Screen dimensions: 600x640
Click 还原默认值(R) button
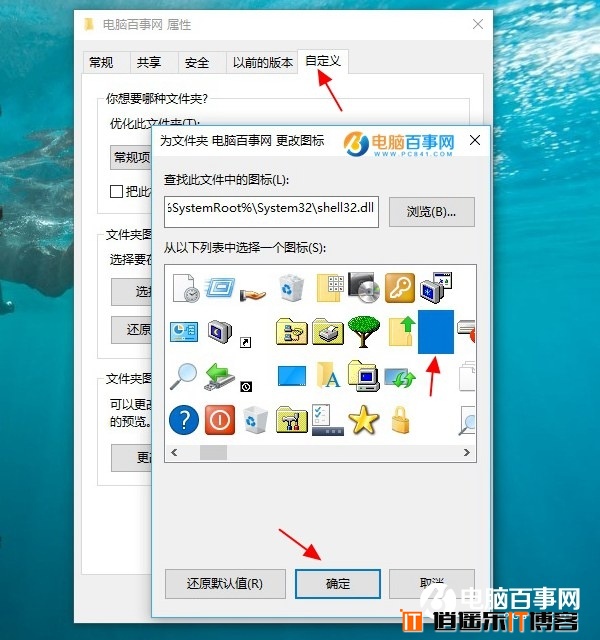coord(225,584)
